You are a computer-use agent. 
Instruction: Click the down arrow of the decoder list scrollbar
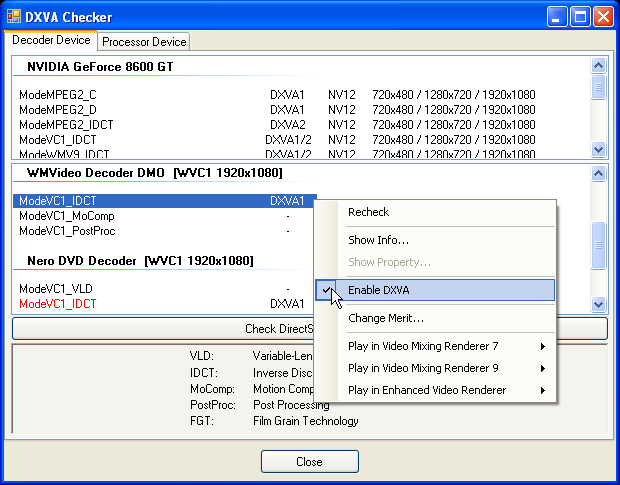coord(598,304)
